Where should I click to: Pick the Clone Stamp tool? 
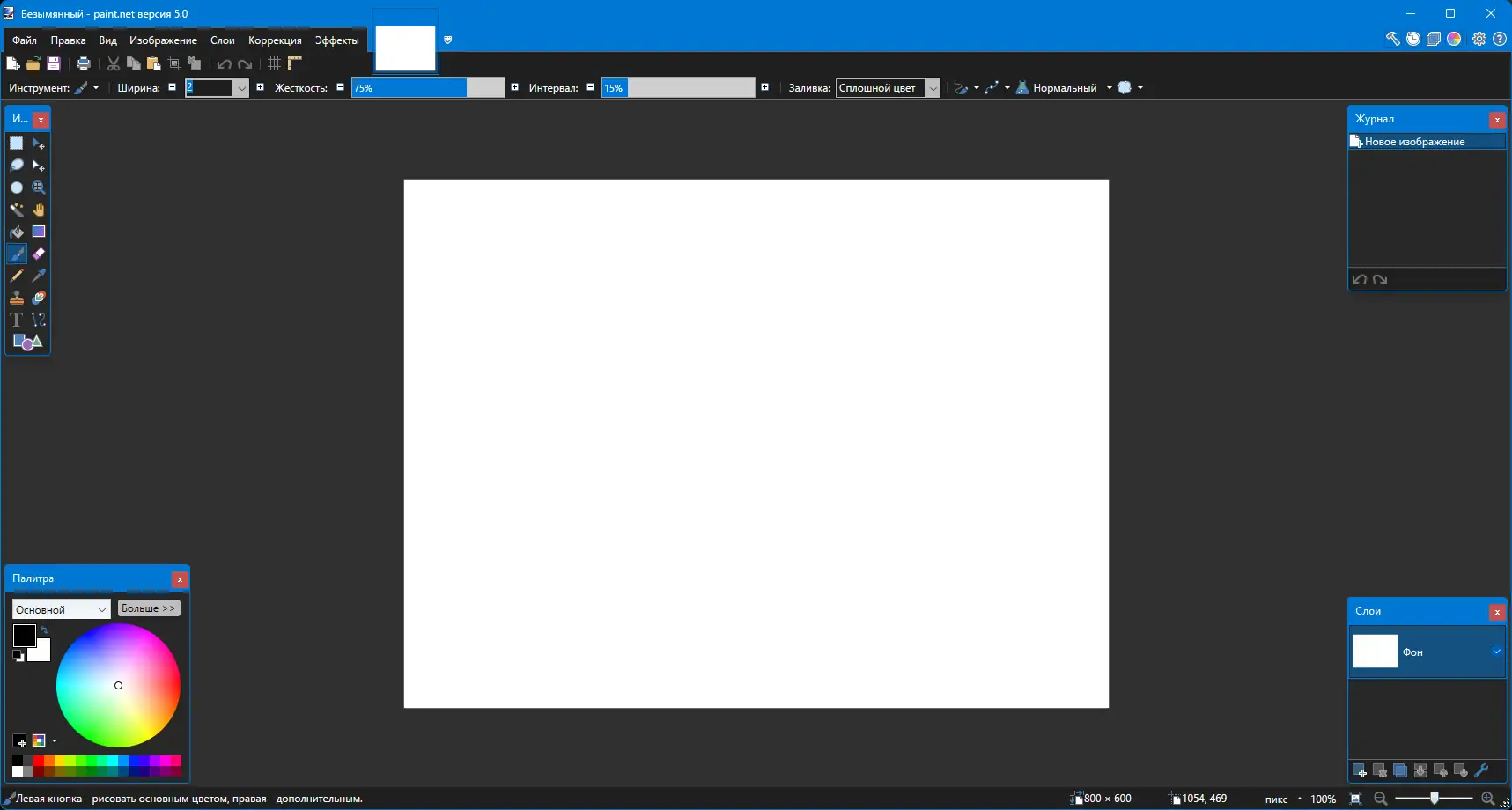click(x=18, y=298)
